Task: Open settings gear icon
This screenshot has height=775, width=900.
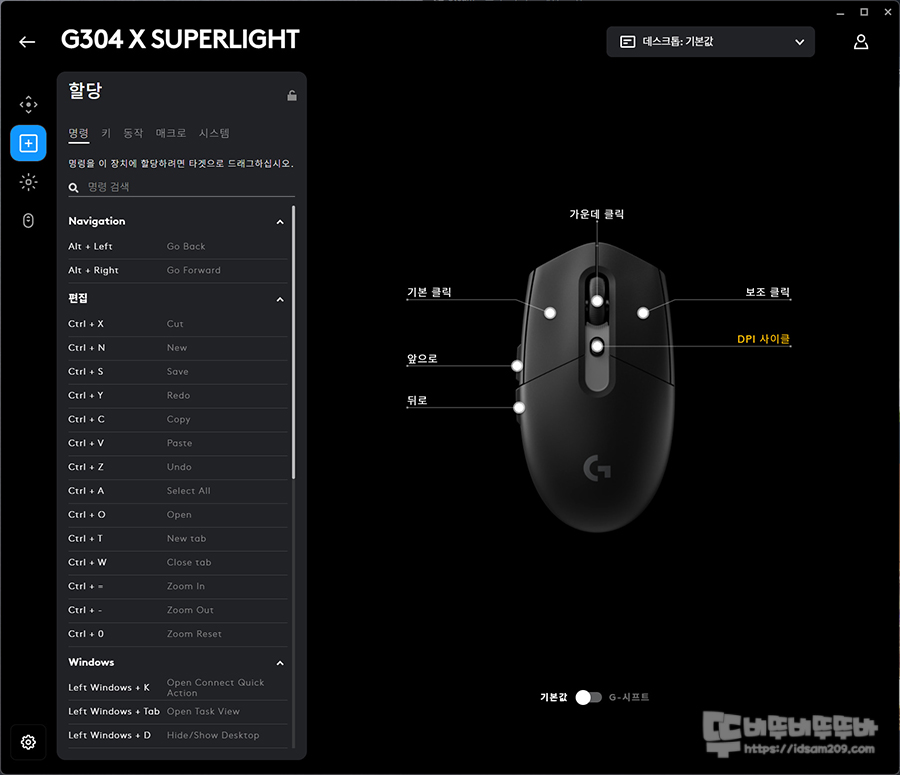Action: (x=28, y=742)
